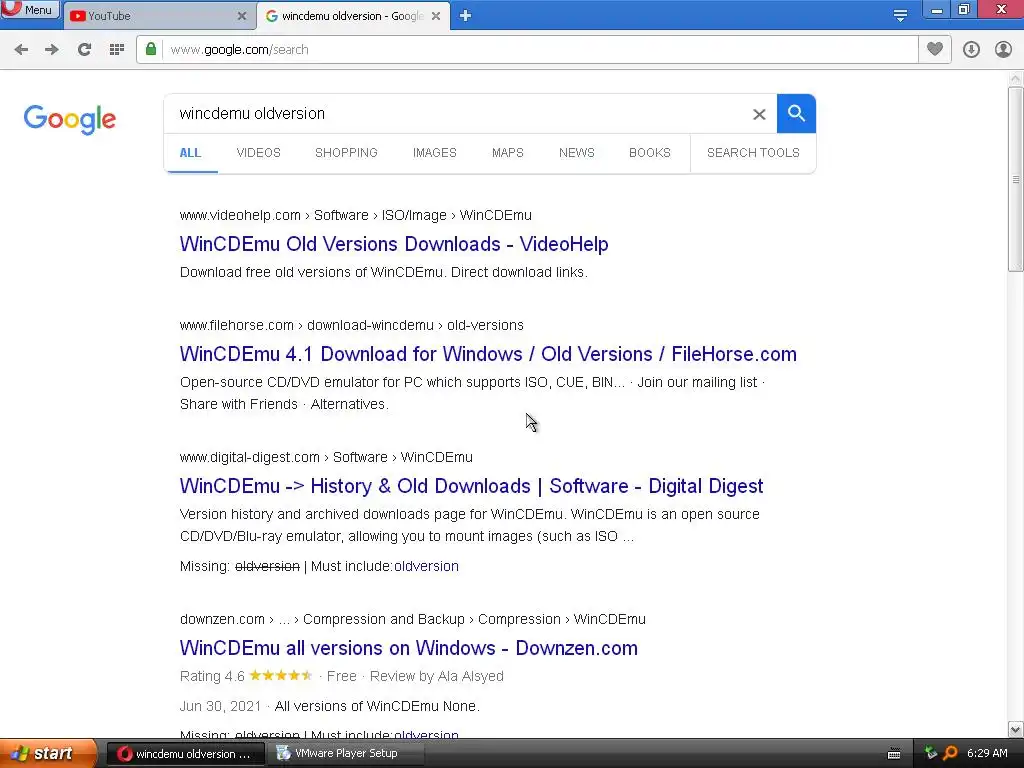Screen dimensions: 1024x768
Task: Switch to IMAGES results
Action: pos(434,153)
